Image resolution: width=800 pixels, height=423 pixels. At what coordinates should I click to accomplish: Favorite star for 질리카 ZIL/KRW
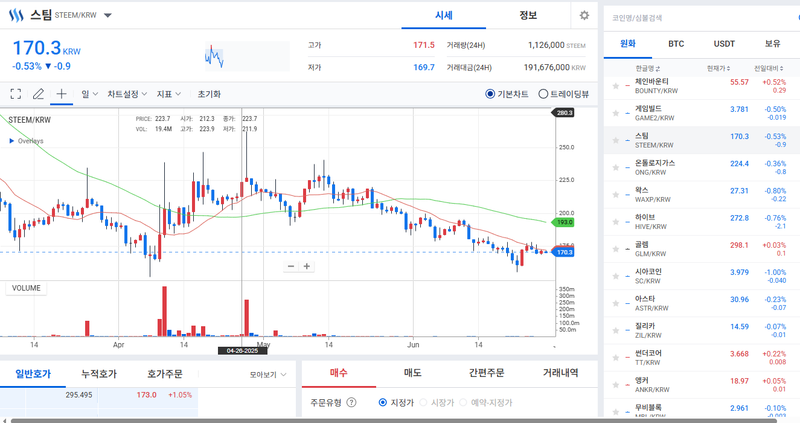[616, 330]
